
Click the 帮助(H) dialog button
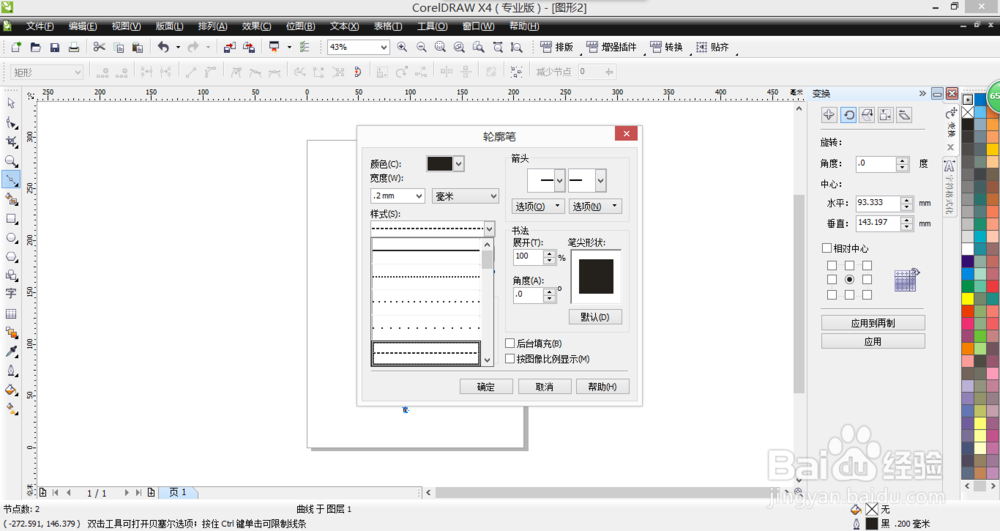pos(603,386)
